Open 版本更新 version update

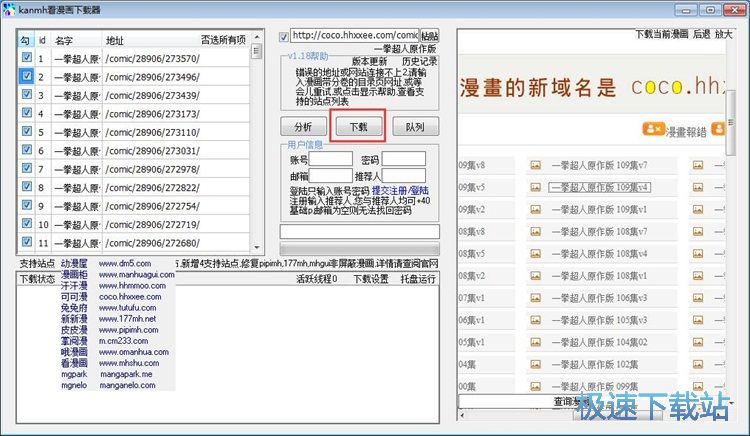coord(369,61)
